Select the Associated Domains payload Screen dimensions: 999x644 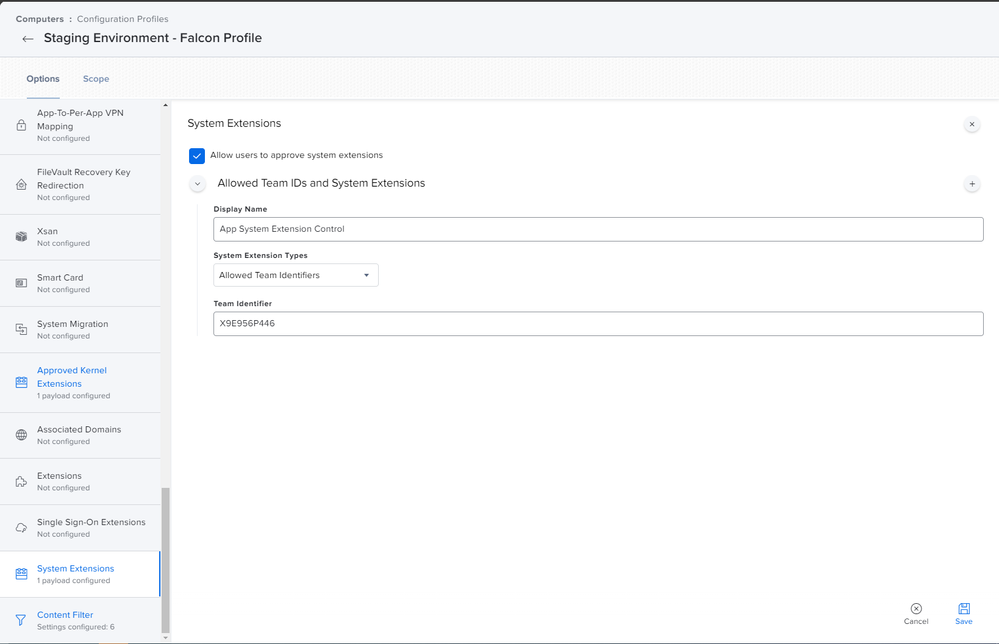tap(80, 436)
